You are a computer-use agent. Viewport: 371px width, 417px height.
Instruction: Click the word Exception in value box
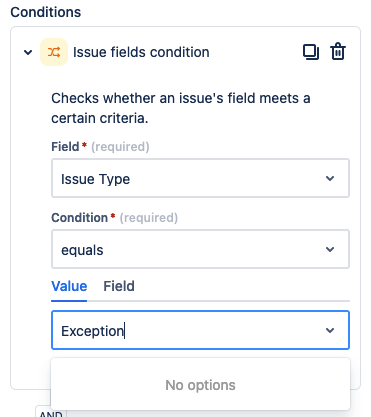click(92, 331)
